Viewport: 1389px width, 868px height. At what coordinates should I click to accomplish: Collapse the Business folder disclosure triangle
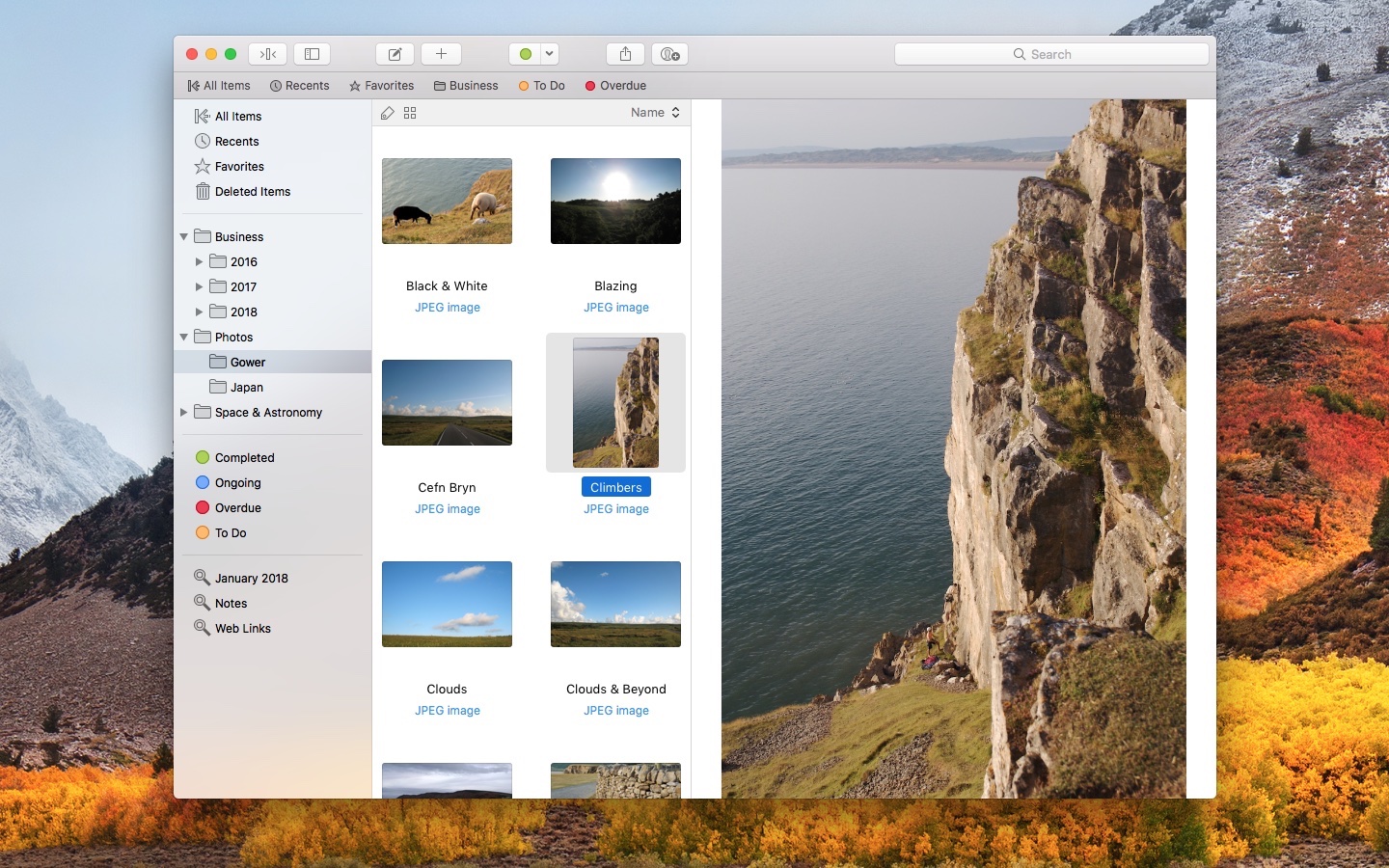click(x=184, y=237)
